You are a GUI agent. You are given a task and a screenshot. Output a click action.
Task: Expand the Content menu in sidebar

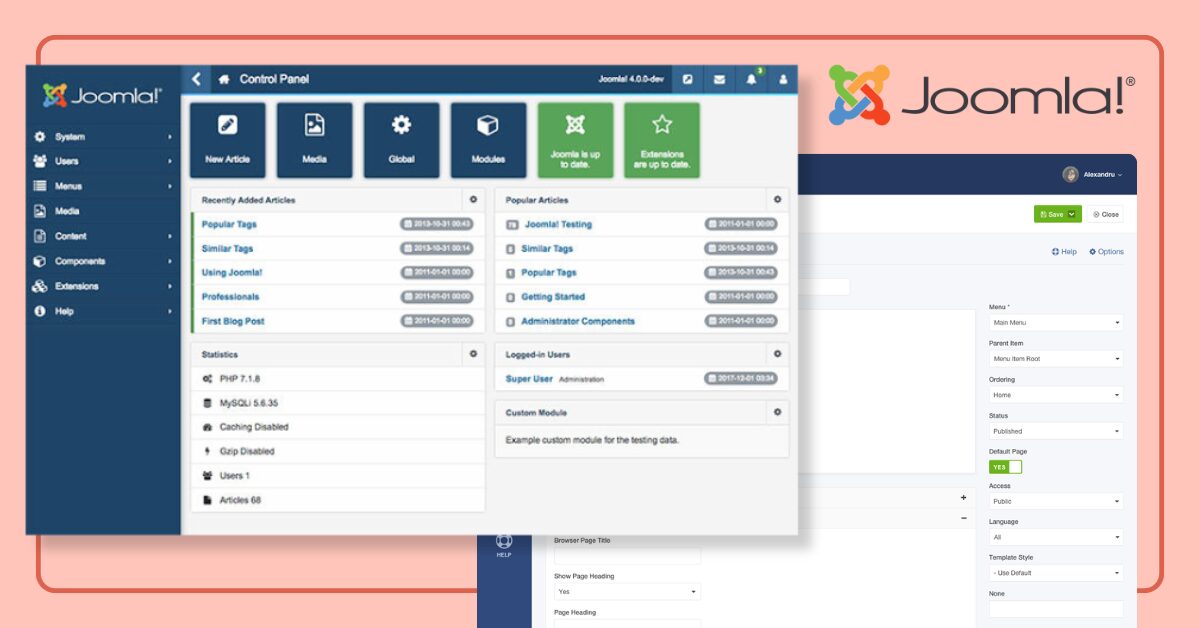104,236
